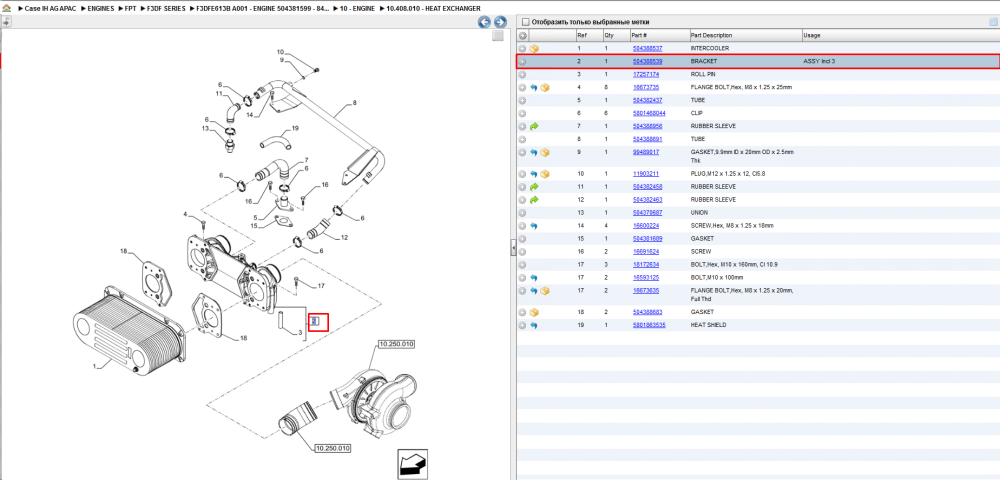Click the package icon on INTERCOOLER row

[534, 48]
